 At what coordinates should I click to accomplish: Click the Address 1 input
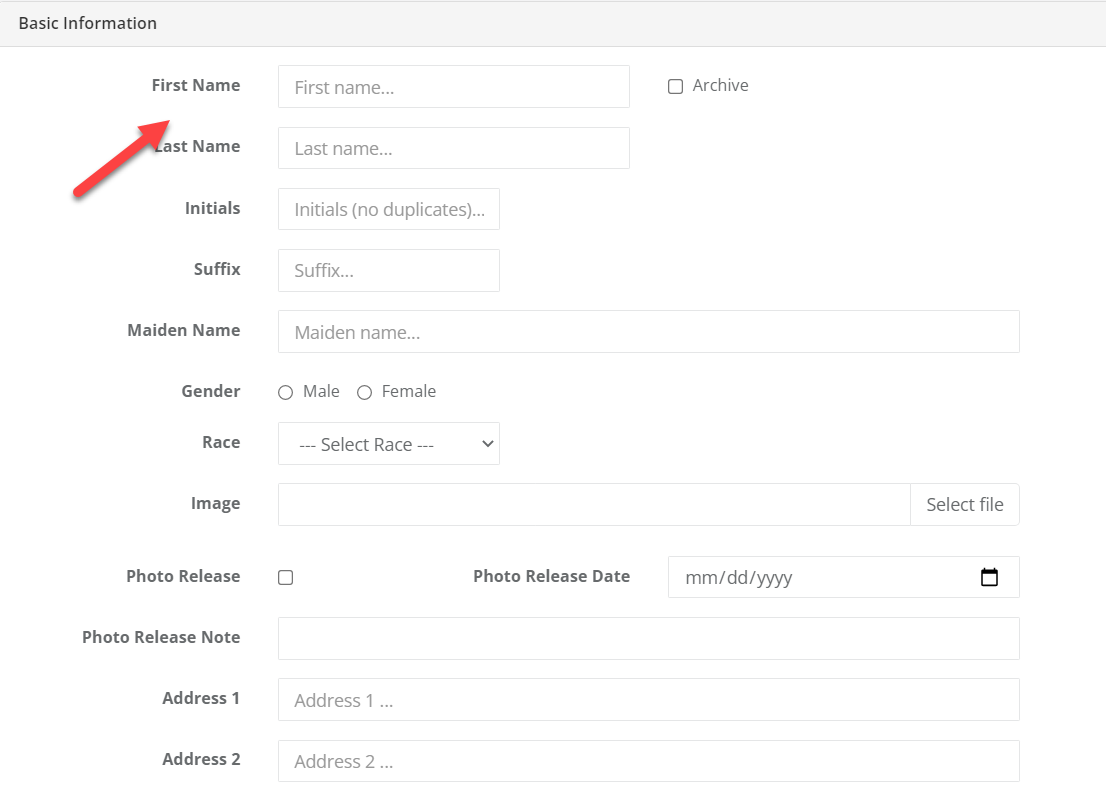click(x=648, y=700)
